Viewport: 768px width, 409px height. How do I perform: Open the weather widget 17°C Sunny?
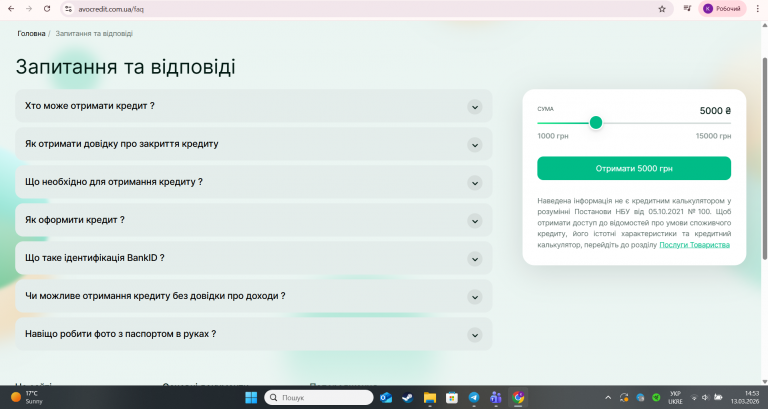click(27, 397)
